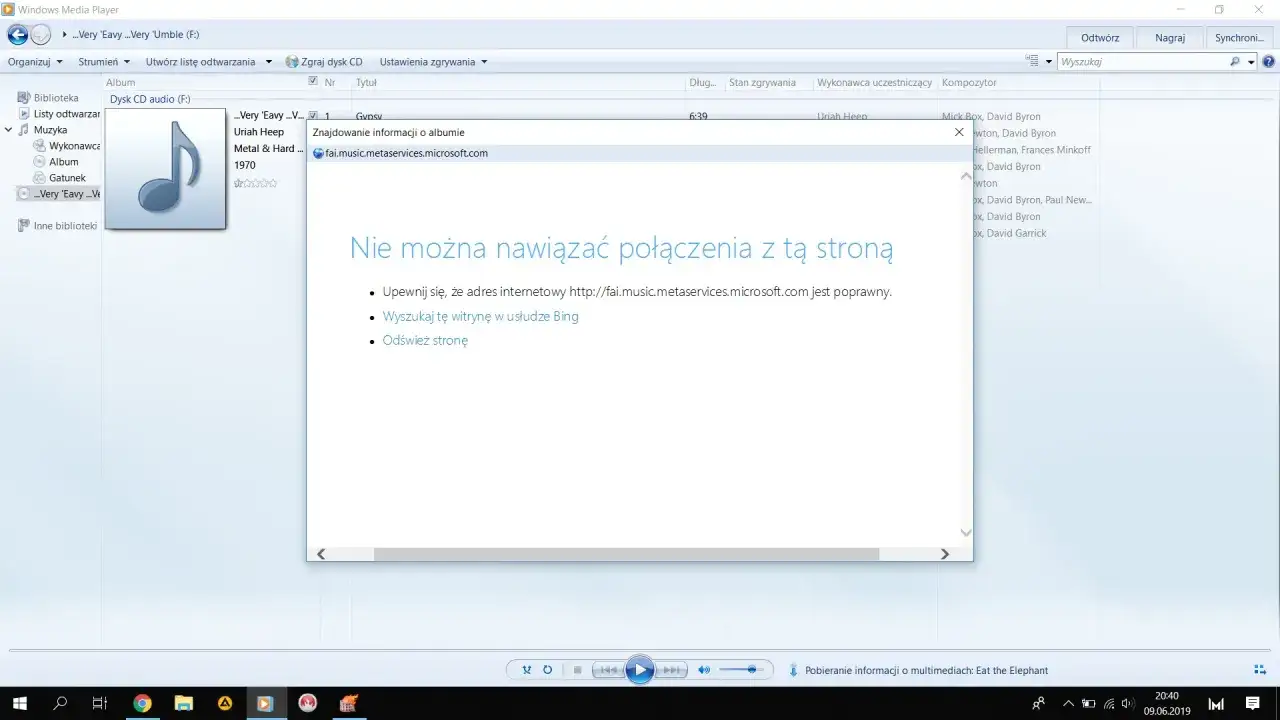Uncheck the select-all tracks checkbox
Image resolution: width=1280 pixels, height=720 pixels.
[313, 82]
